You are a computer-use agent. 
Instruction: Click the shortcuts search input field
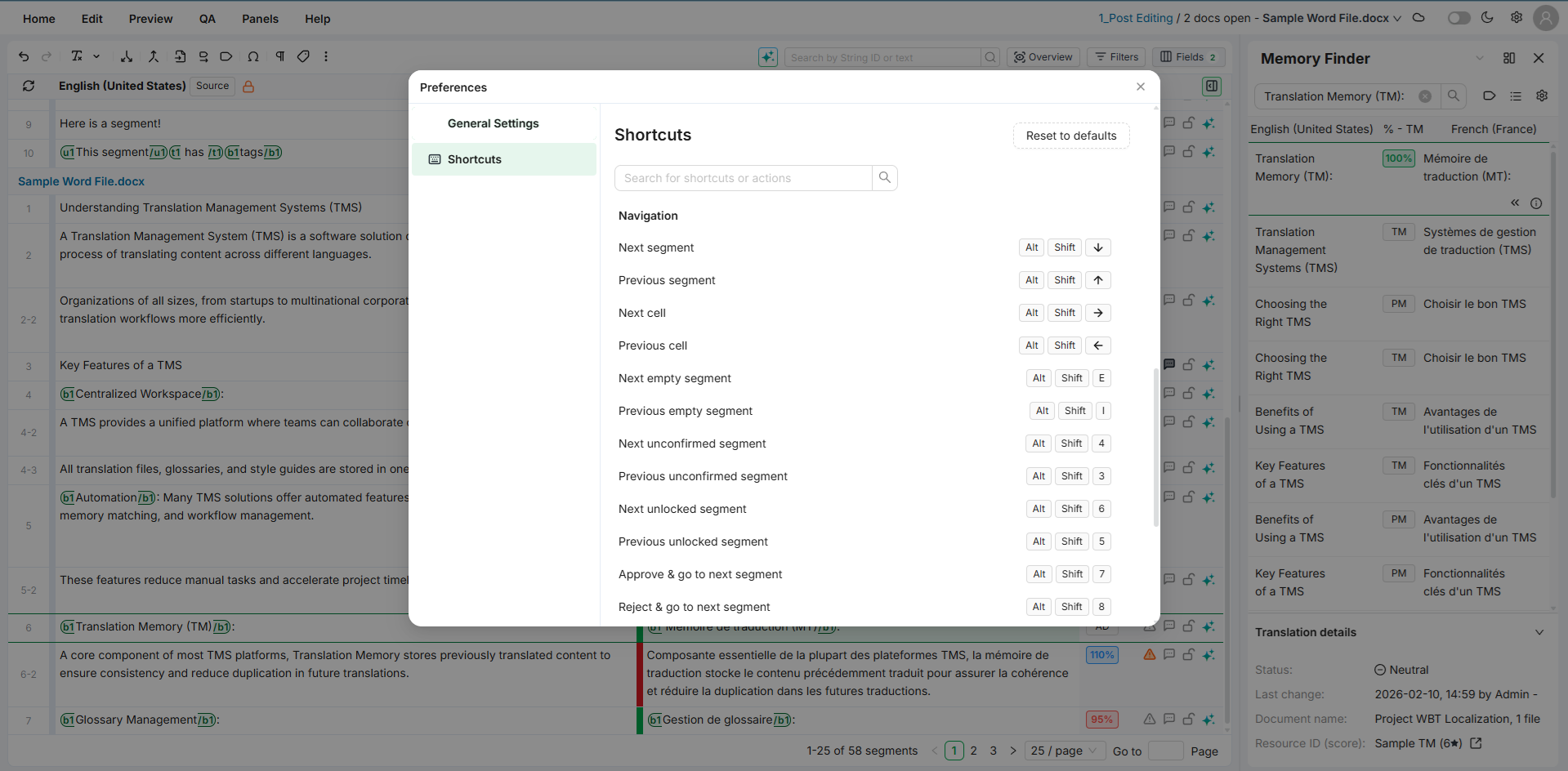tap(743, 178)
